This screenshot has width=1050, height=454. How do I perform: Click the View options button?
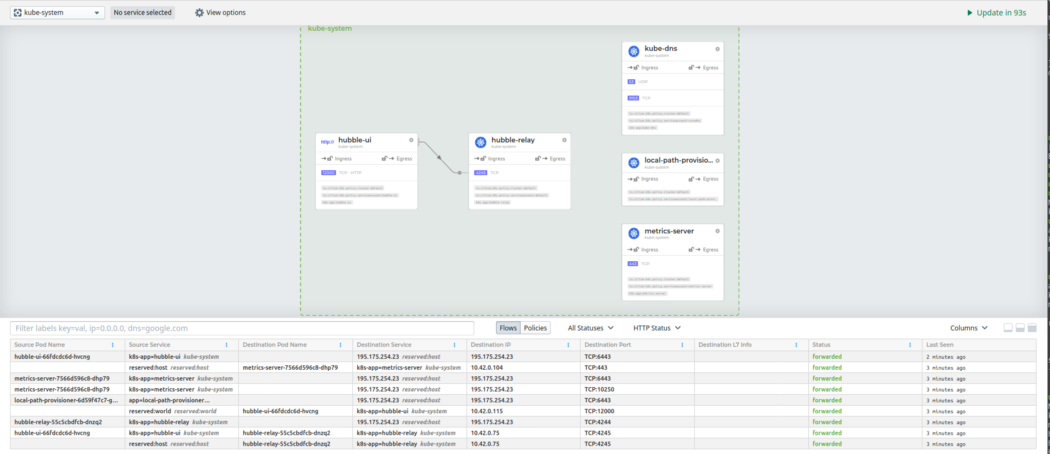[x=220, y=13]
